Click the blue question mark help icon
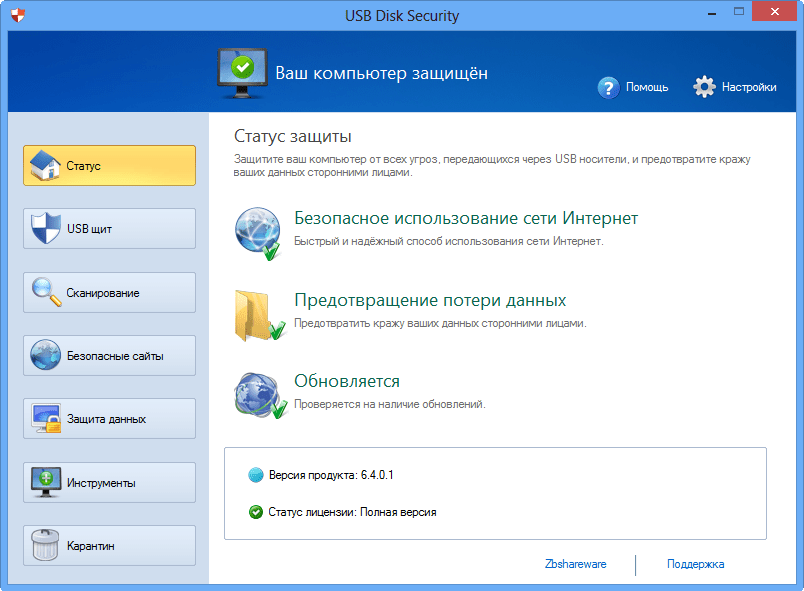Viewport: 804px width, 591px height. coord(608,87)
